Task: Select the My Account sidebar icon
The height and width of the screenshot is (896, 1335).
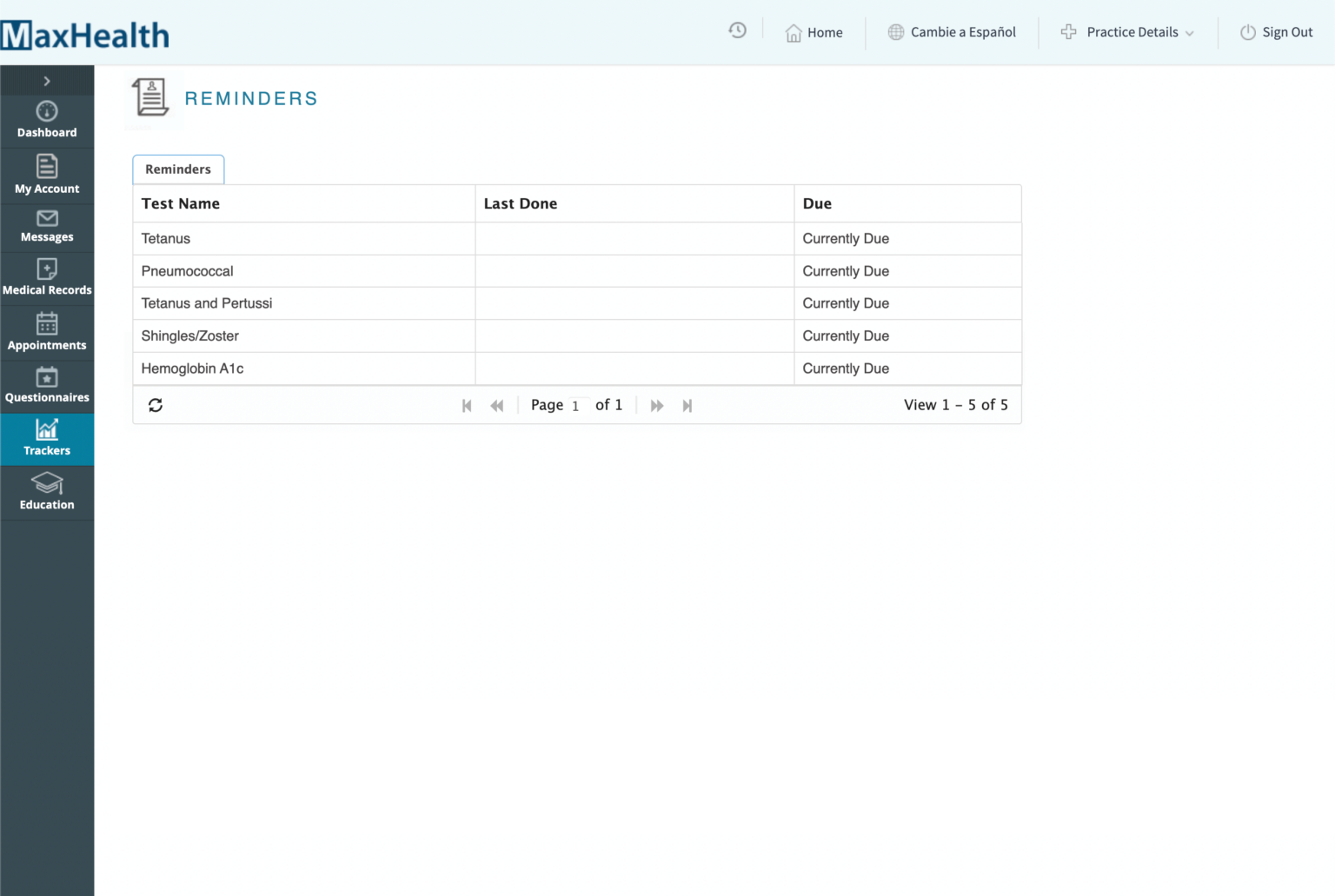Action: click(47, 174)
